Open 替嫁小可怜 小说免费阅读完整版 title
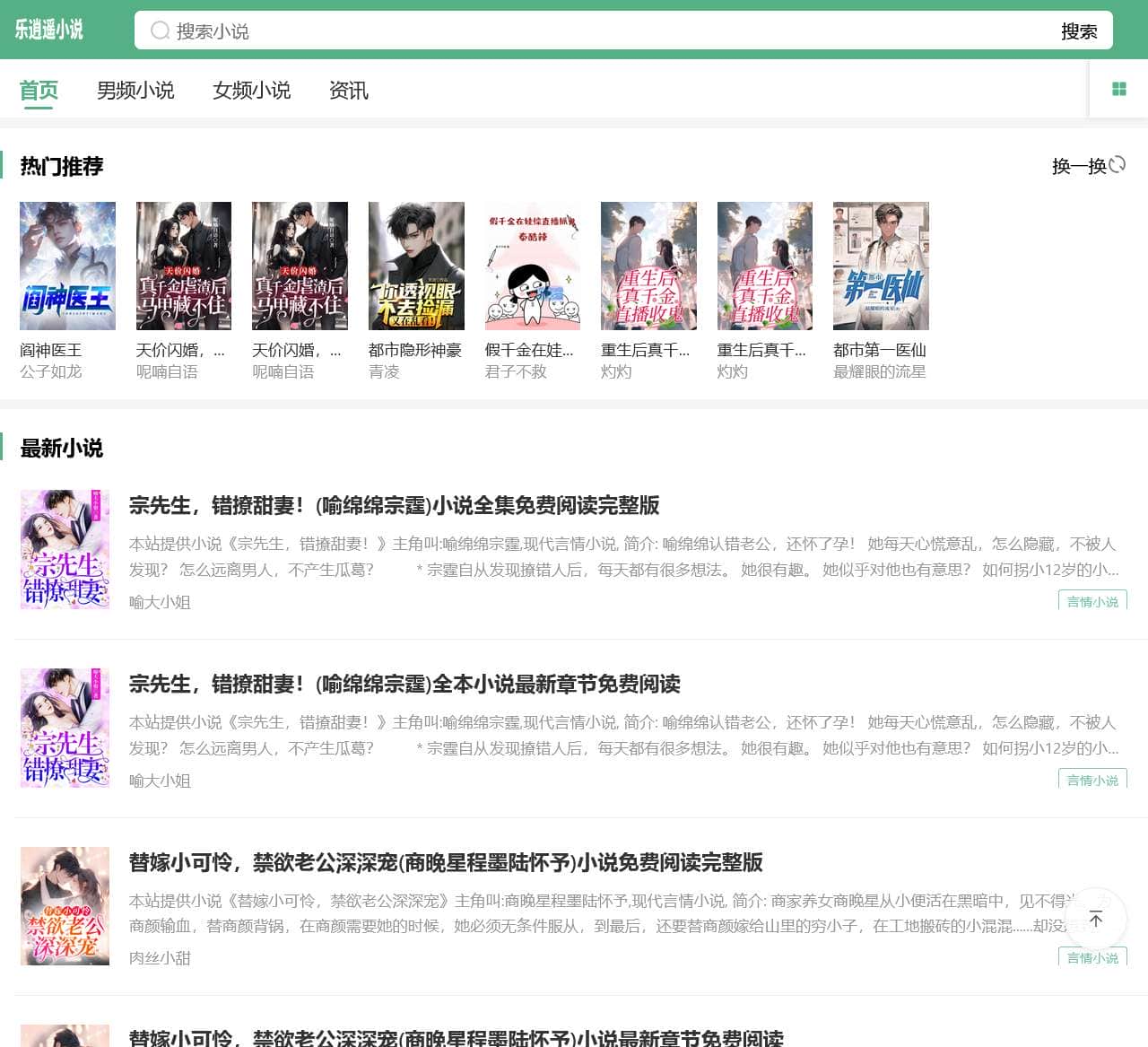The height and width of the screenshot is (1047, 1148). [446, 862]
